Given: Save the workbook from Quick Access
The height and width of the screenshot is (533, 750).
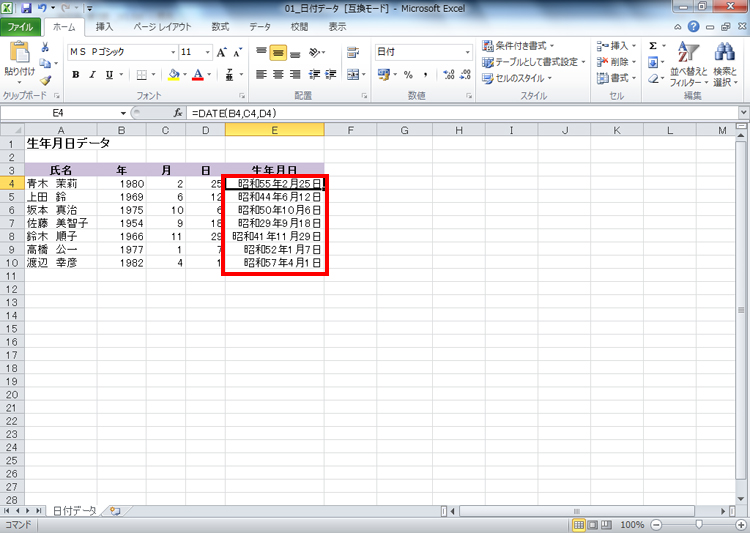Looking at the screenshot, I should point(26,8).
